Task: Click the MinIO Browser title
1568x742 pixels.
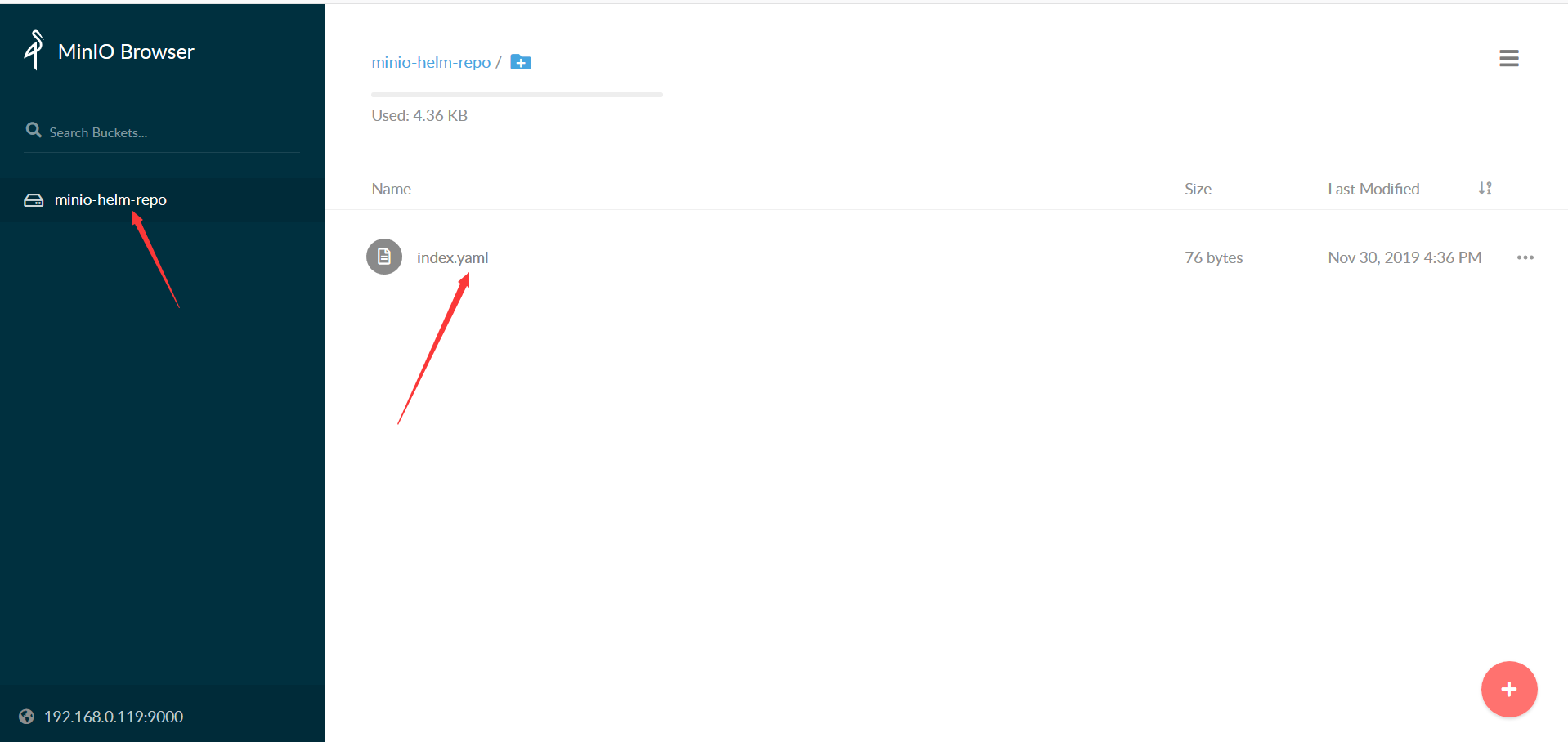Action: click(x=126, y=51)
